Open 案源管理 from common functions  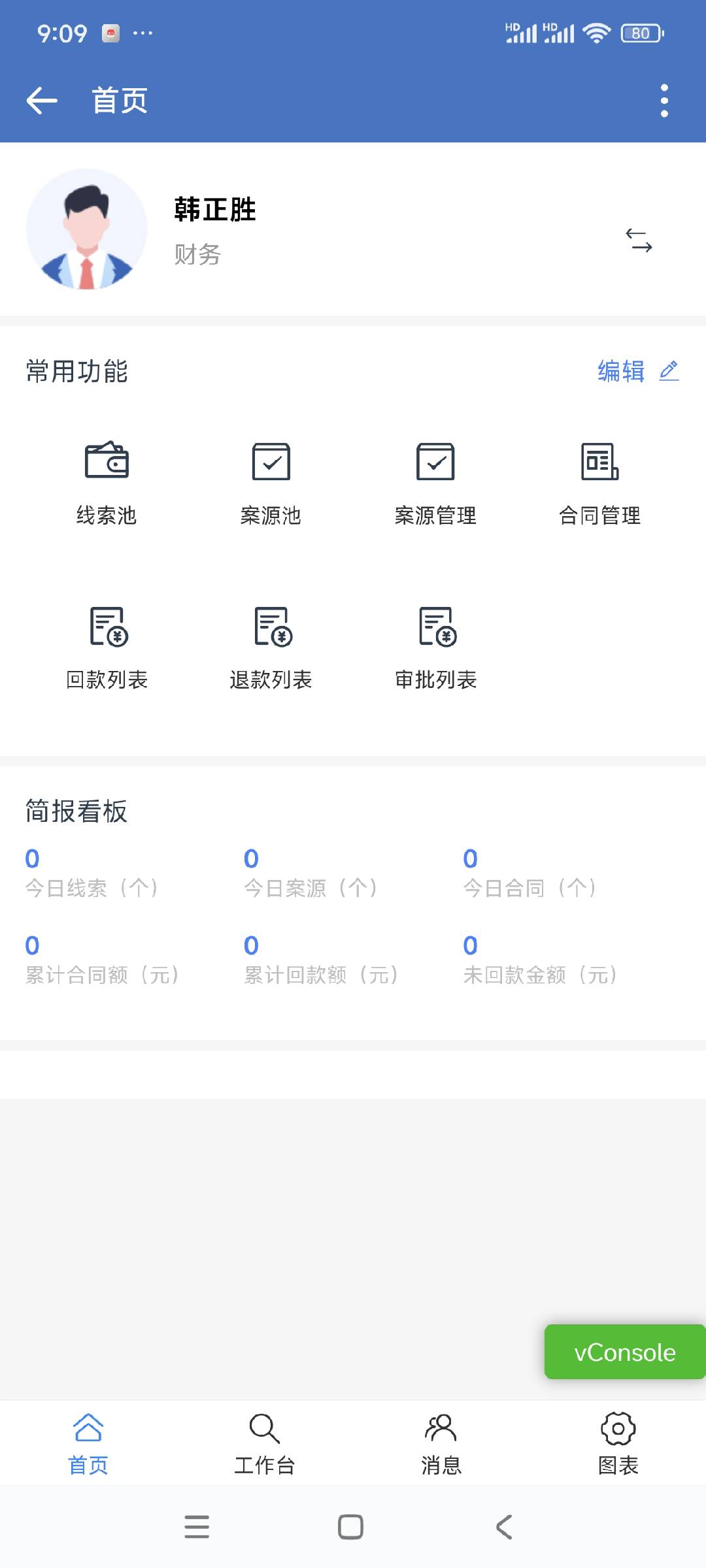coord(435,461)
